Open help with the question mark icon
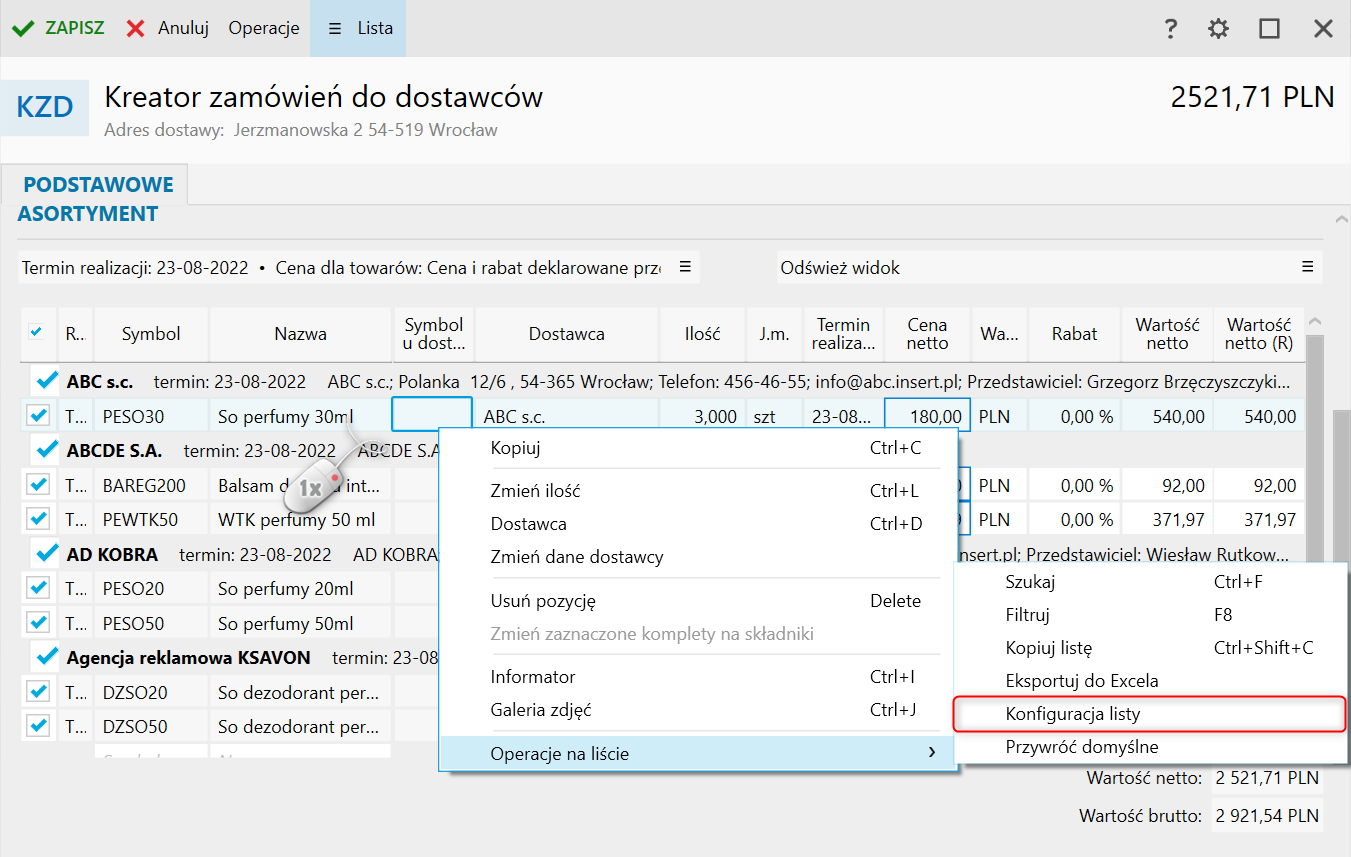This screenshot has height=857, width=1351. [1171, 29]
